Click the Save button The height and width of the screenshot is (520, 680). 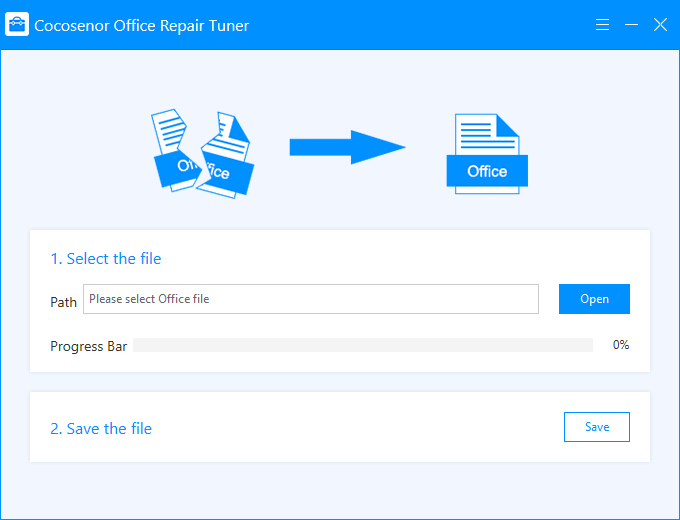click(597, 427)
